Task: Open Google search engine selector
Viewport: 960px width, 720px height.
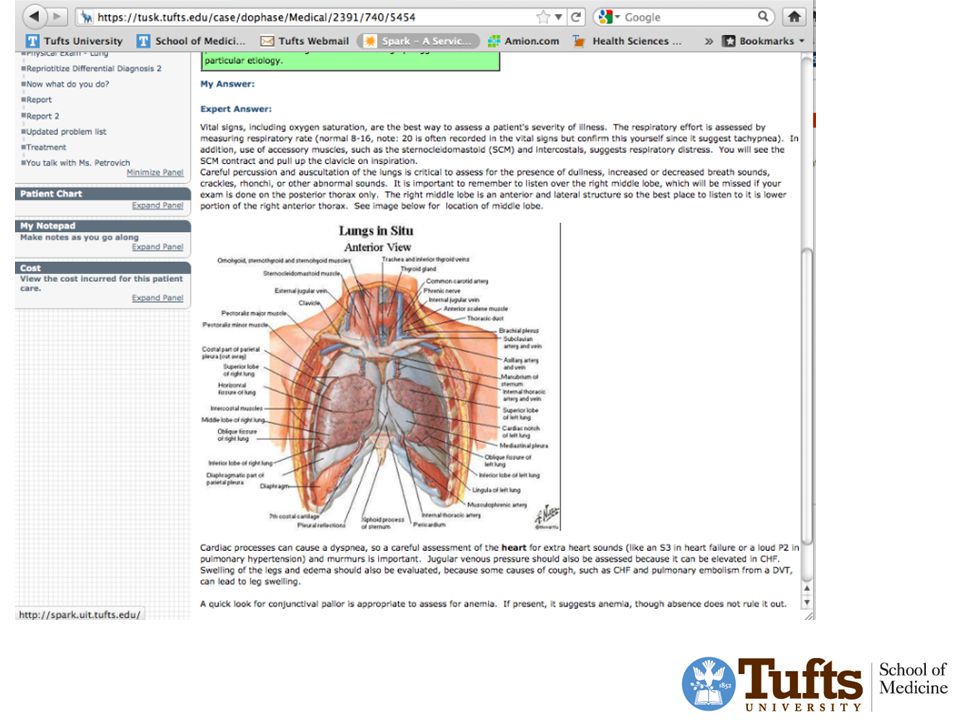Action: point(609,17)
